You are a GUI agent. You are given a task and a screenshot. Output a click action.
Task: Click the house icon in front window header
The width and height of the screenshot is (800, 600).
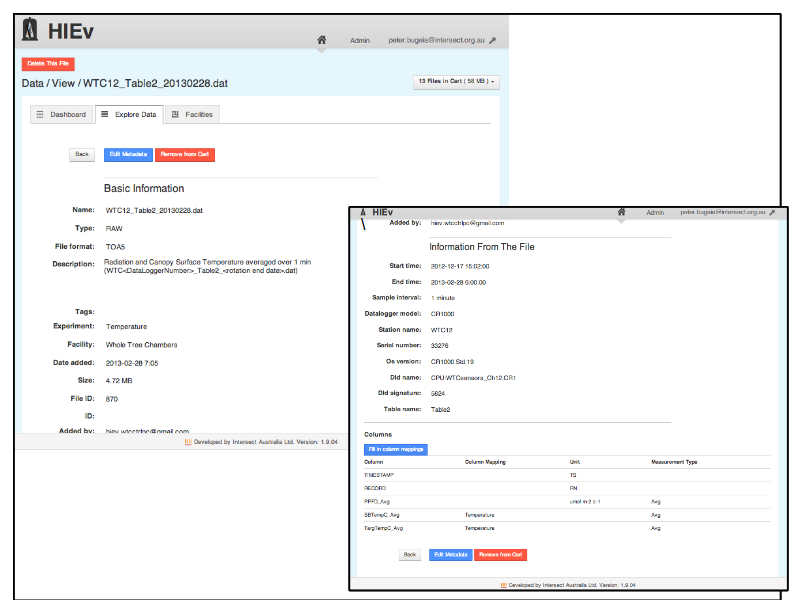621,212
